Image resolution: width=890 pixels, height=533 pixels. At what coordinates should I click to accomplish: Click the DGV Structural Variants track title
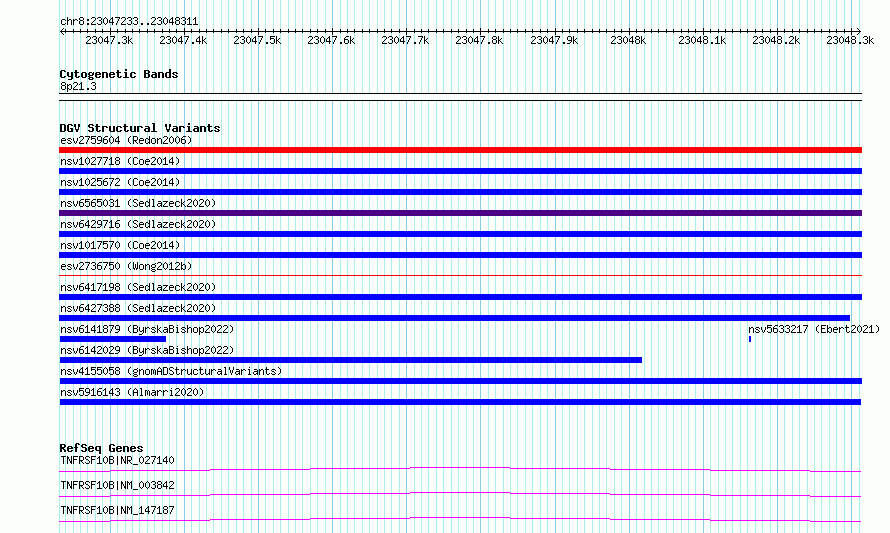140,128
